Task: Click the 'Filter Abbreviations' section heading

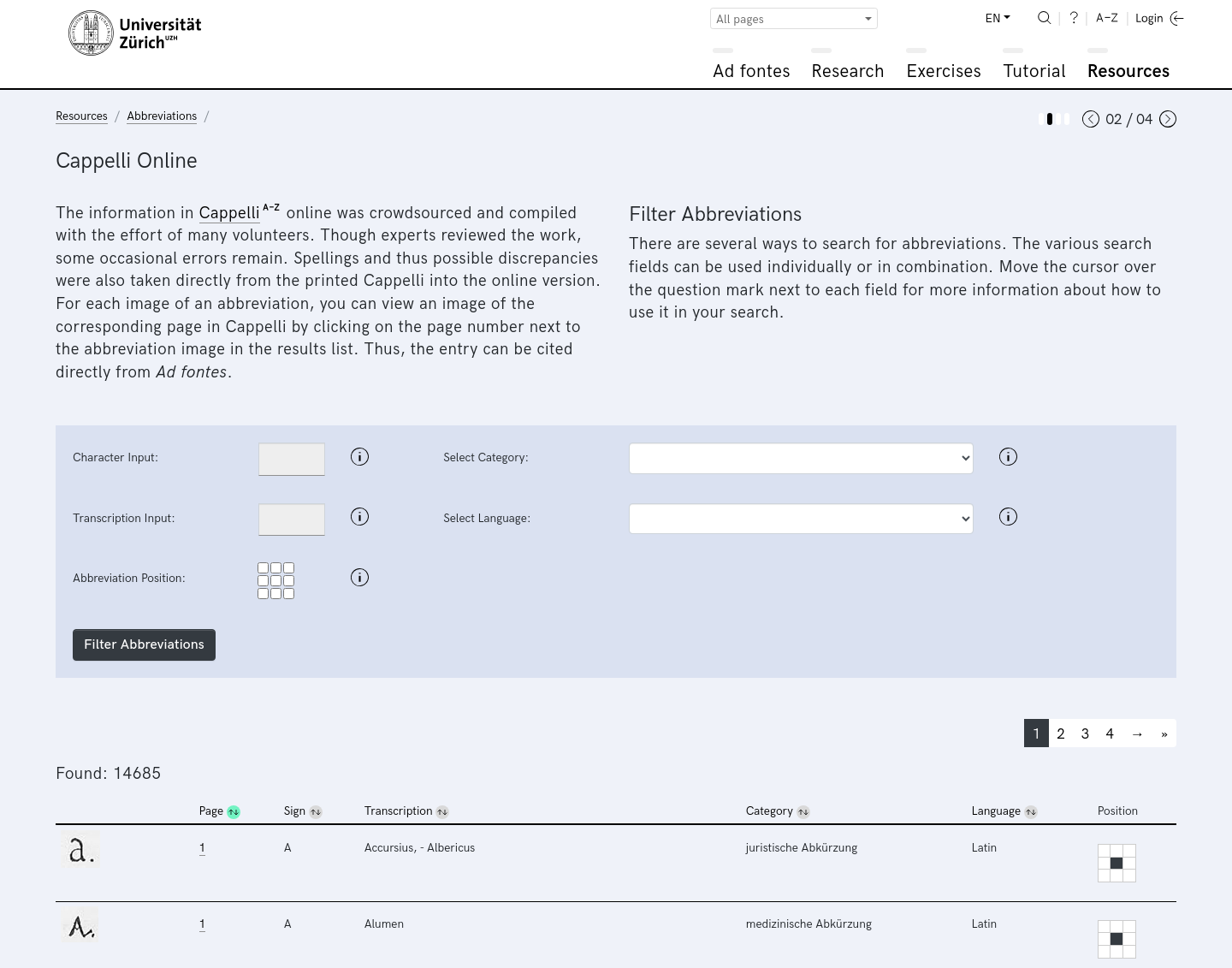Action: tap(715, 214)
